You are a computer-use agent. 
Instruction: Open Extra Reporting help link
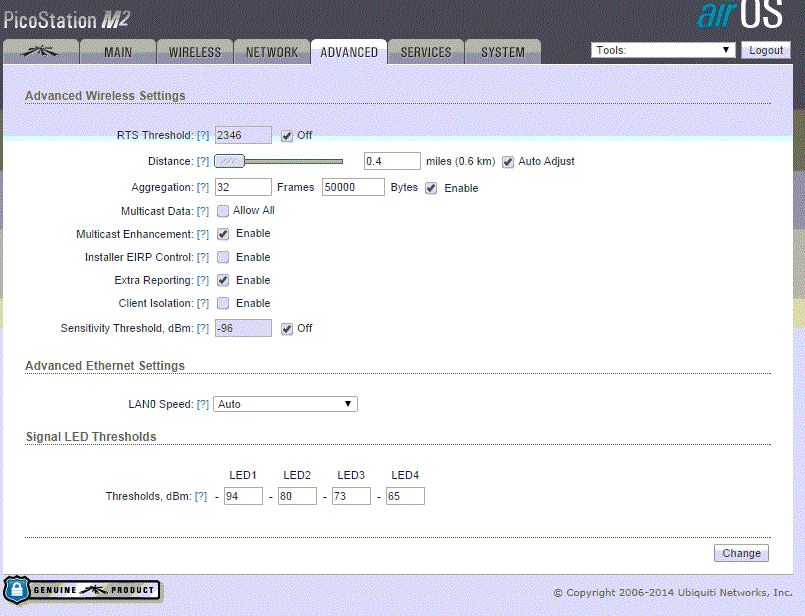coord(203,281)
